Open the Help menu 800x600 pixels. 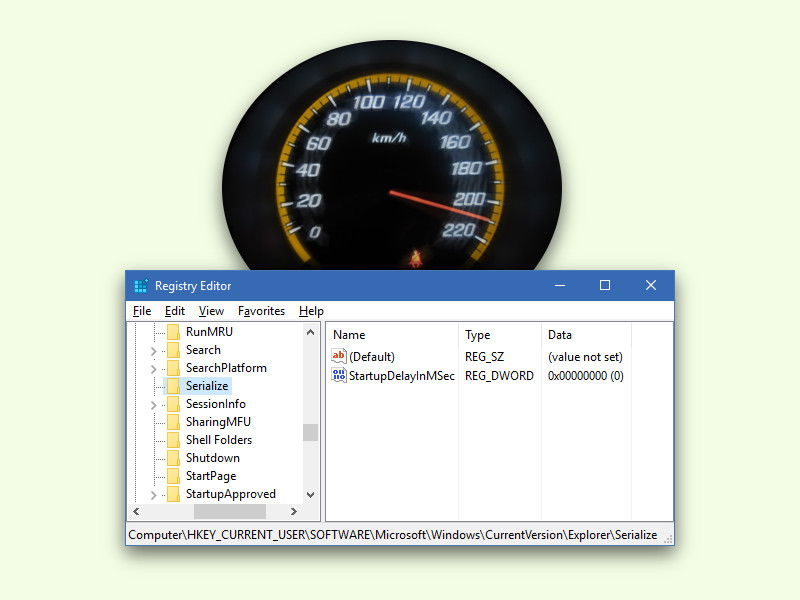(311, 311)
